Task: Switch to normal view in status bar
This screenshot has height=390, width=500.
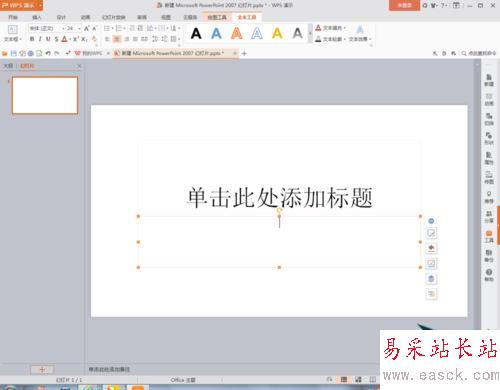Action: tap(344, 380)
